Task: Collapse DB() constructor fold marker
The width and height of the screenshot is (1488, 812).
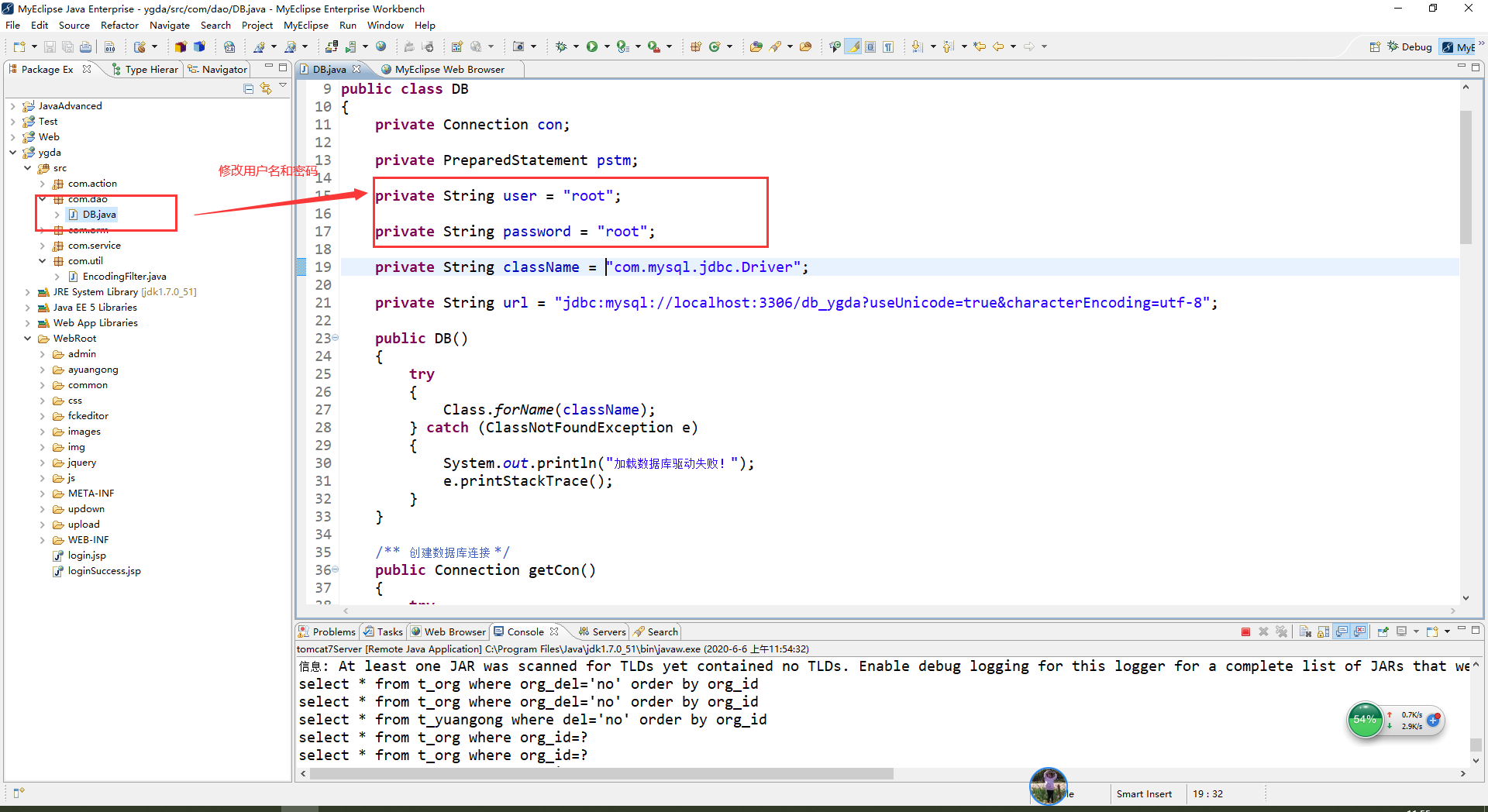Action: click(x=335, y=338)
